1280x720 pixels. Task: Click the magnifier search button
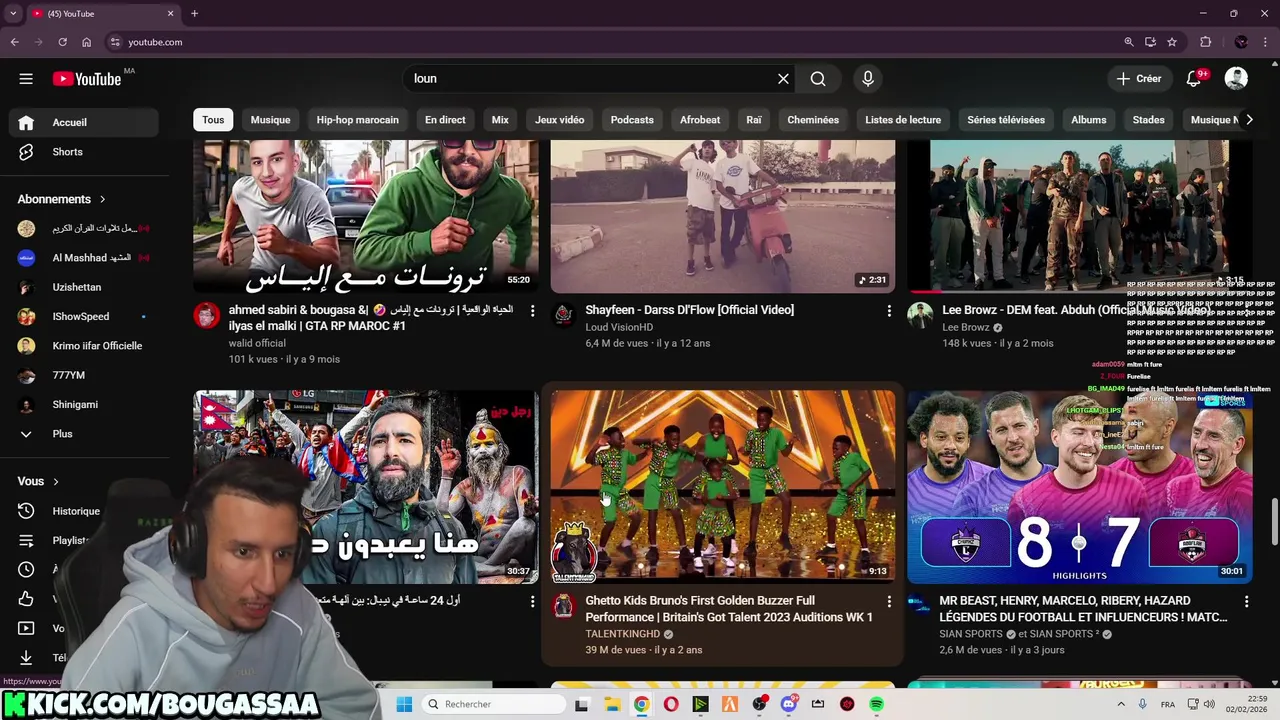(818, 78)
